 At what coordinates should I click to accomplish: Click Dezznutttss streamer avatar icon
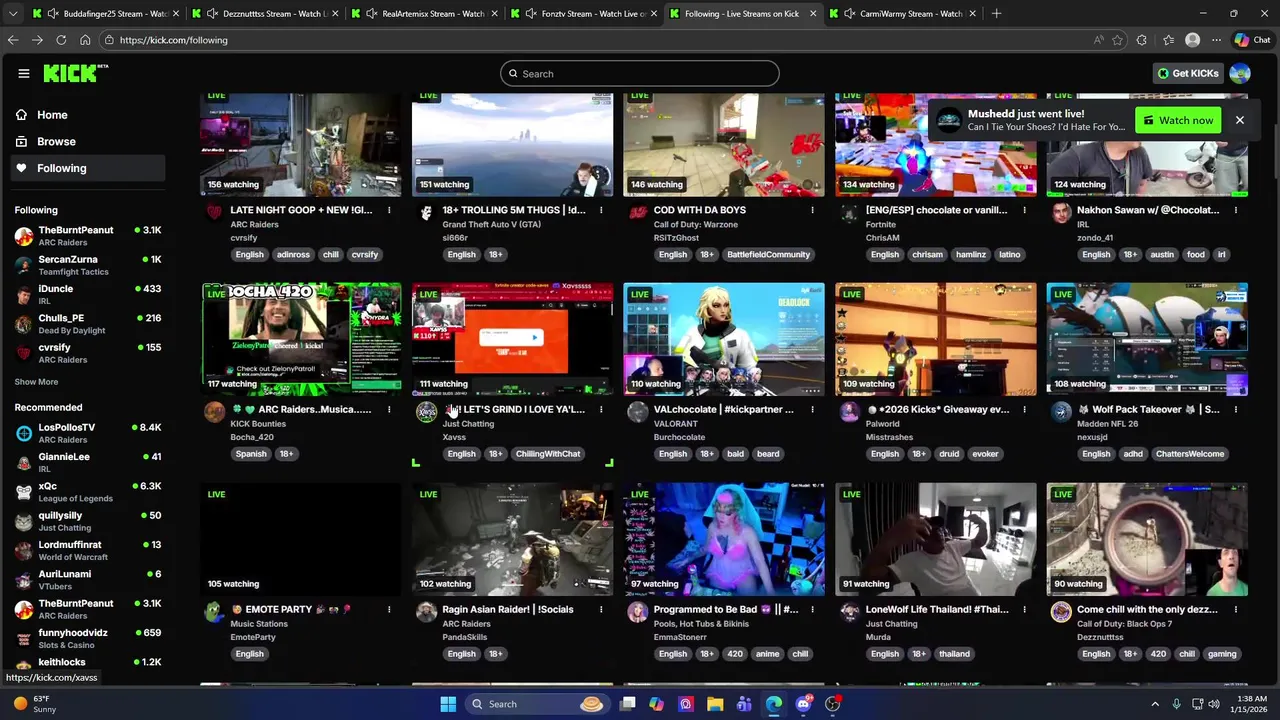(x=1060, y=611)
